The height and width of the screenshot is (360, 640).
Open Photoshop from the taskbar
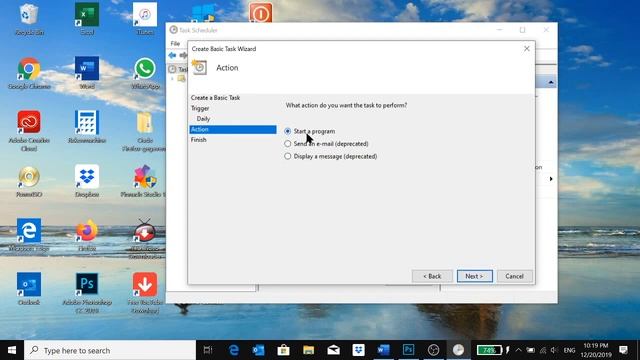point(409,350)
